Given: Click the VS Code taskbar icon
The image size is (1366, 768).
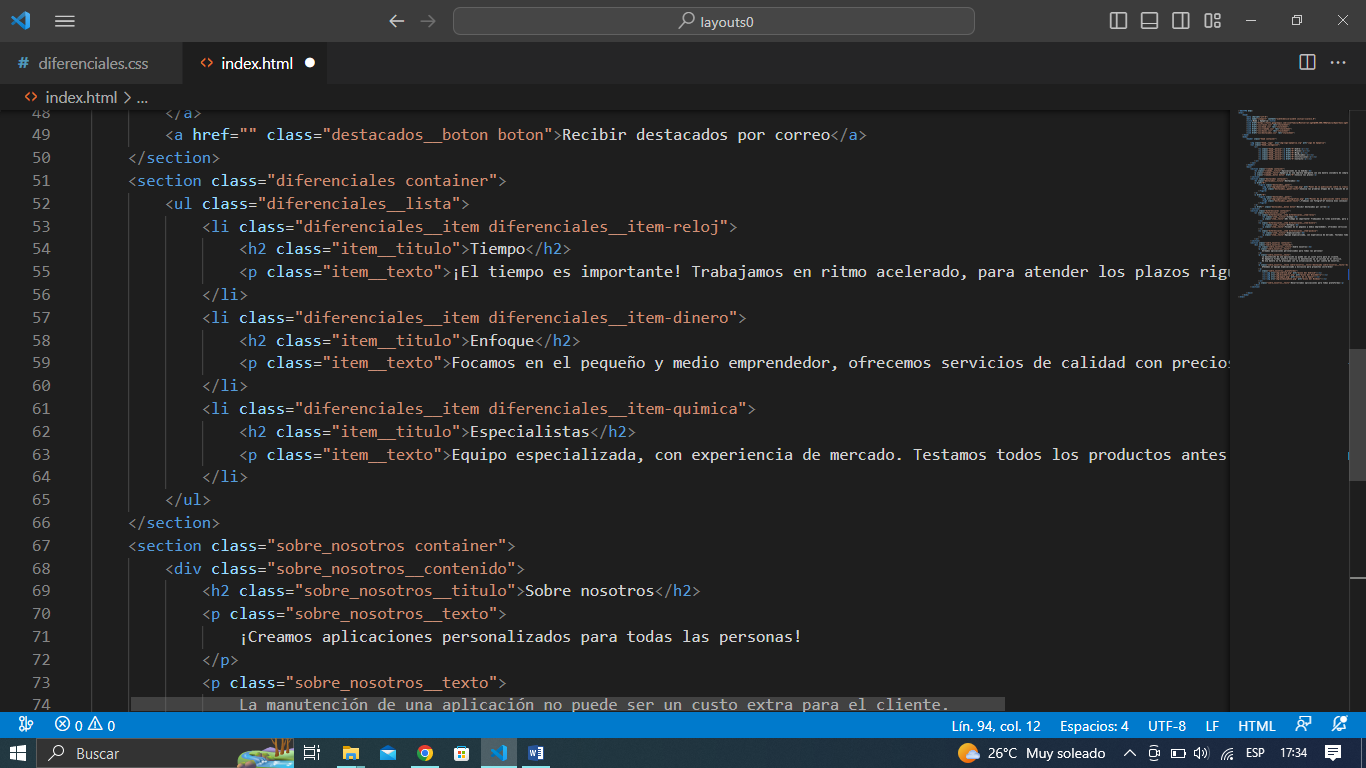Looking at the screenshot, I should point(499,753).
